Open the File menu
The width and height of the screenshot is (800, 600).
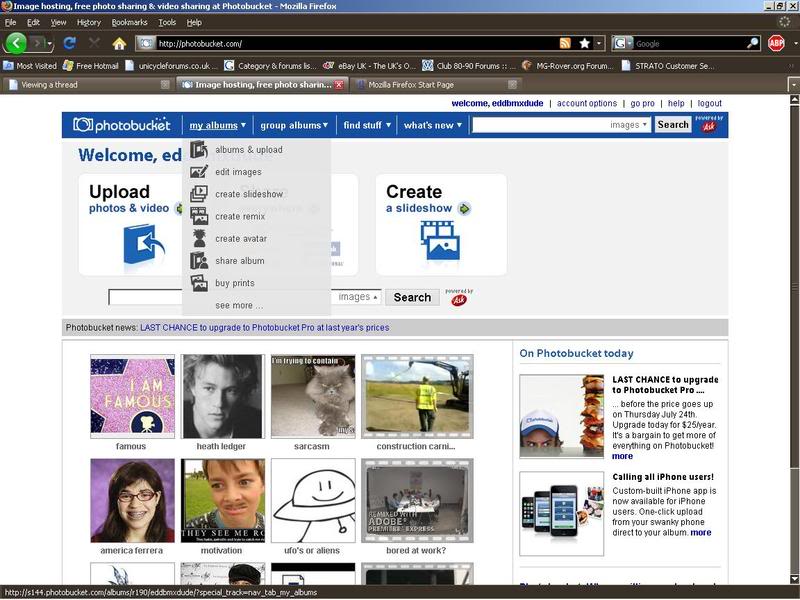click(10, 22)
